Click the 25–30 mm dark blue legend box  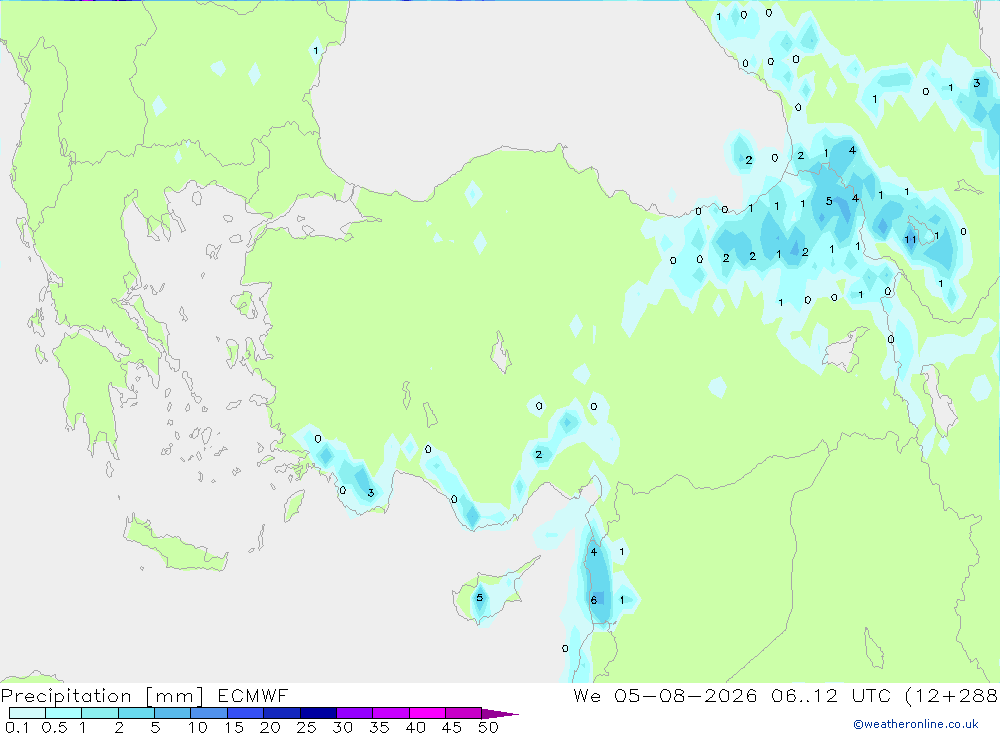(x=318, y=713)
